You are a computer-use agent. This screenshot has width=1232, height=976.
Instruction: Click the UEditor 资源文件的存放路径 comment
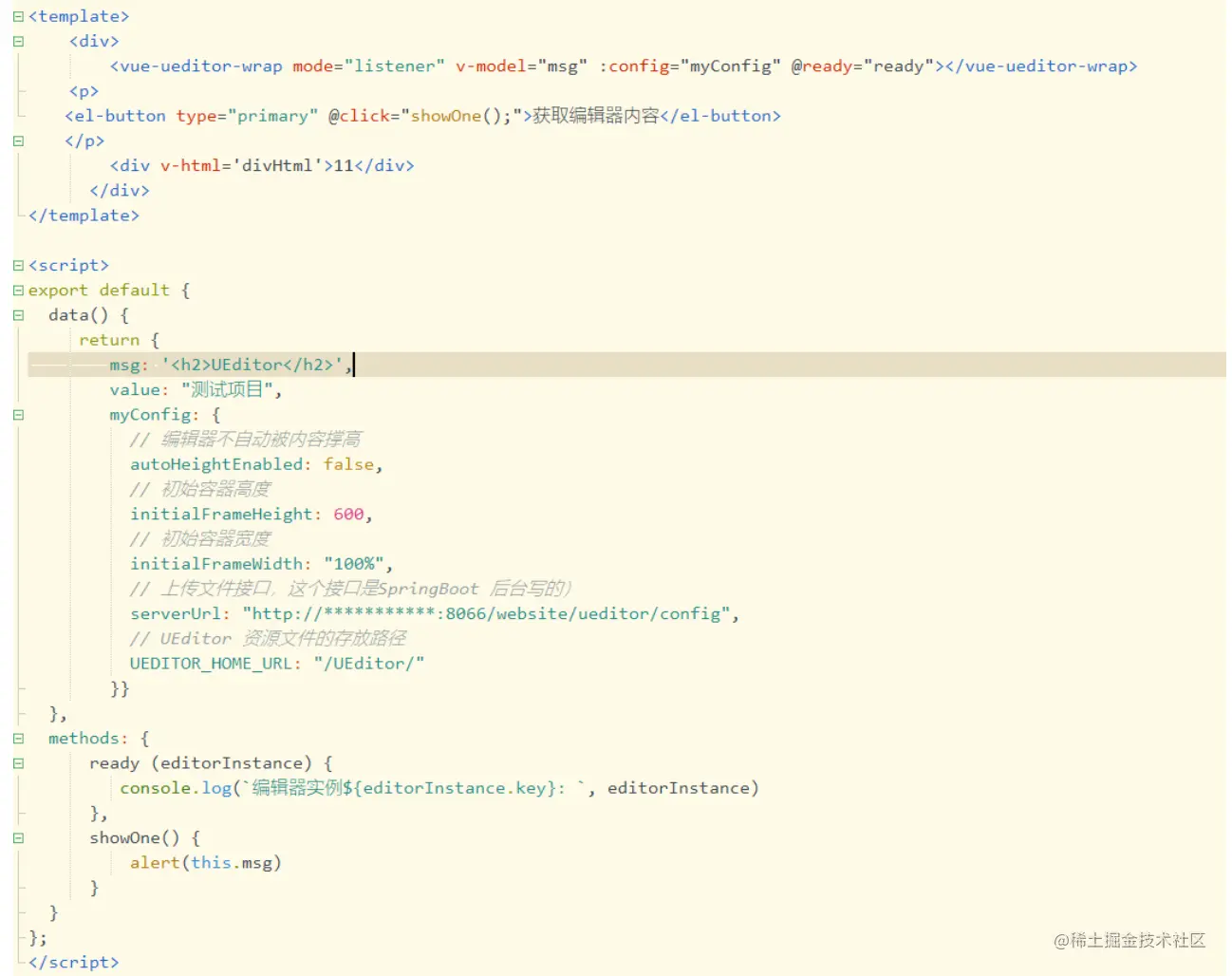269,639
